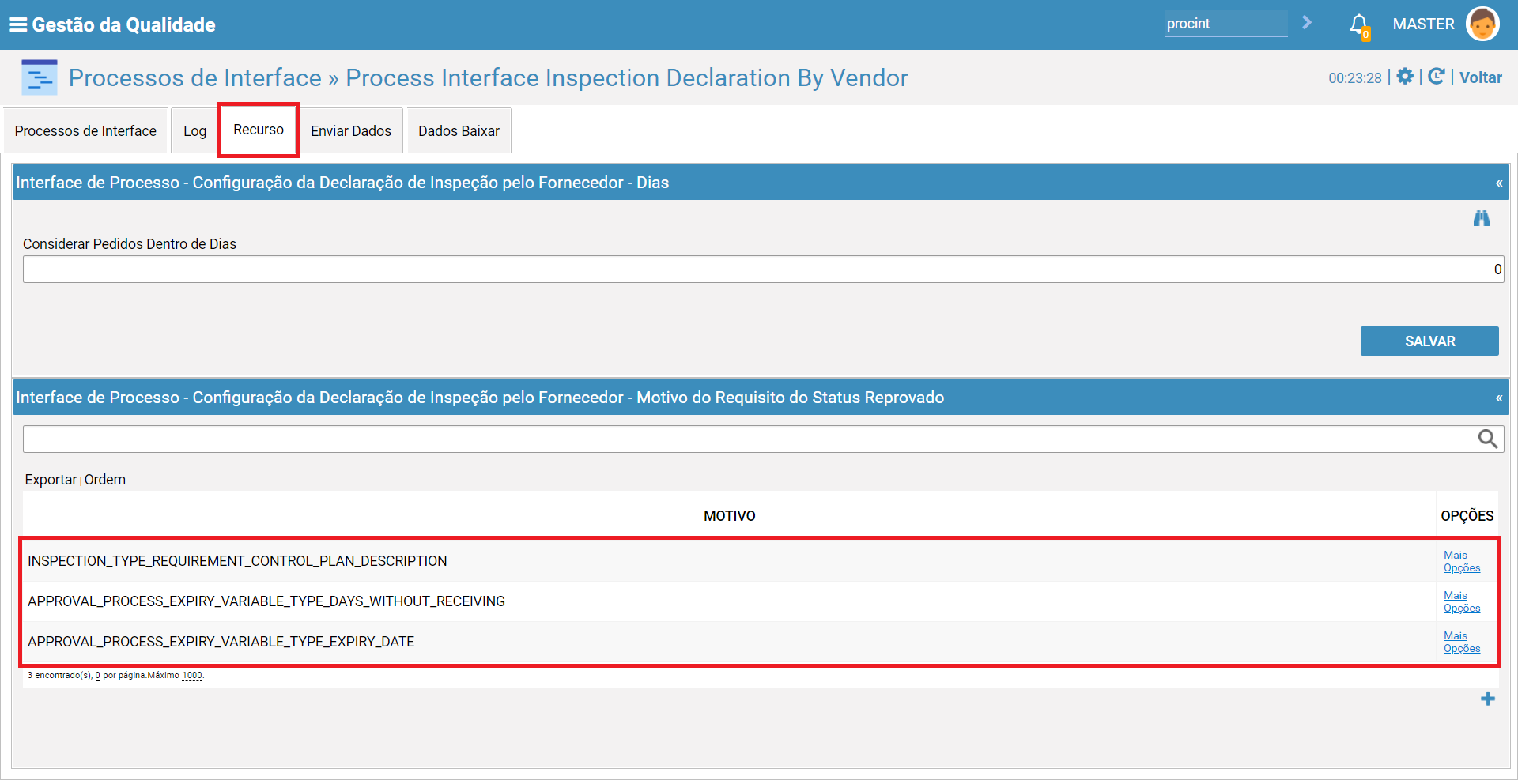Click the notification bell icon
The image size is (1518, 784).
pyautogui.click(x=1359, y=25)
